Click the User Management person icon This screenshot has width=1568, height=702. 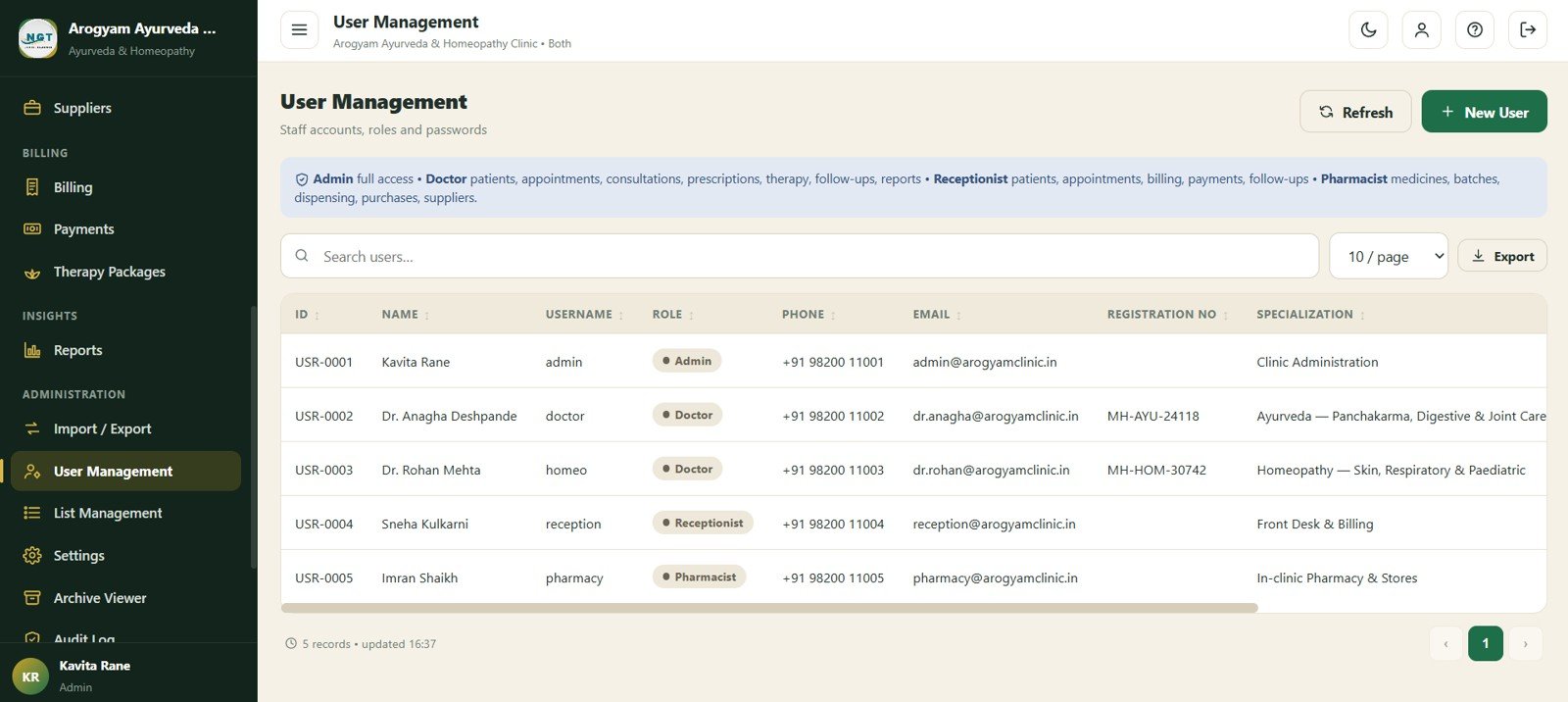click(32, 472)
